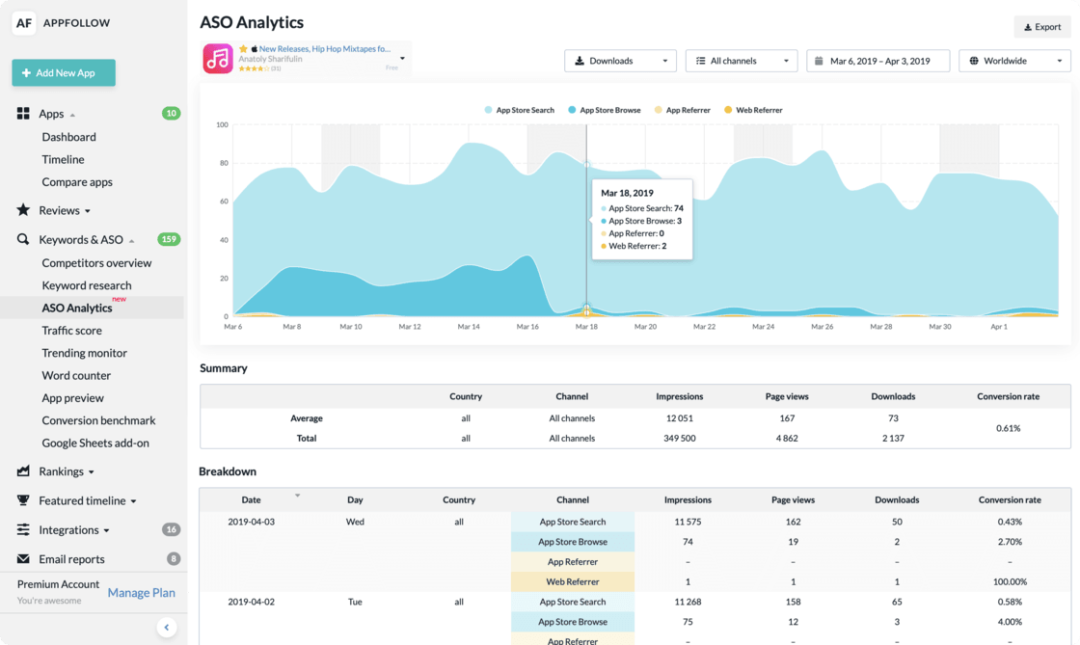Select Traffic score in sidebar menu
1080x645 pixels.
tap(71, 330)
